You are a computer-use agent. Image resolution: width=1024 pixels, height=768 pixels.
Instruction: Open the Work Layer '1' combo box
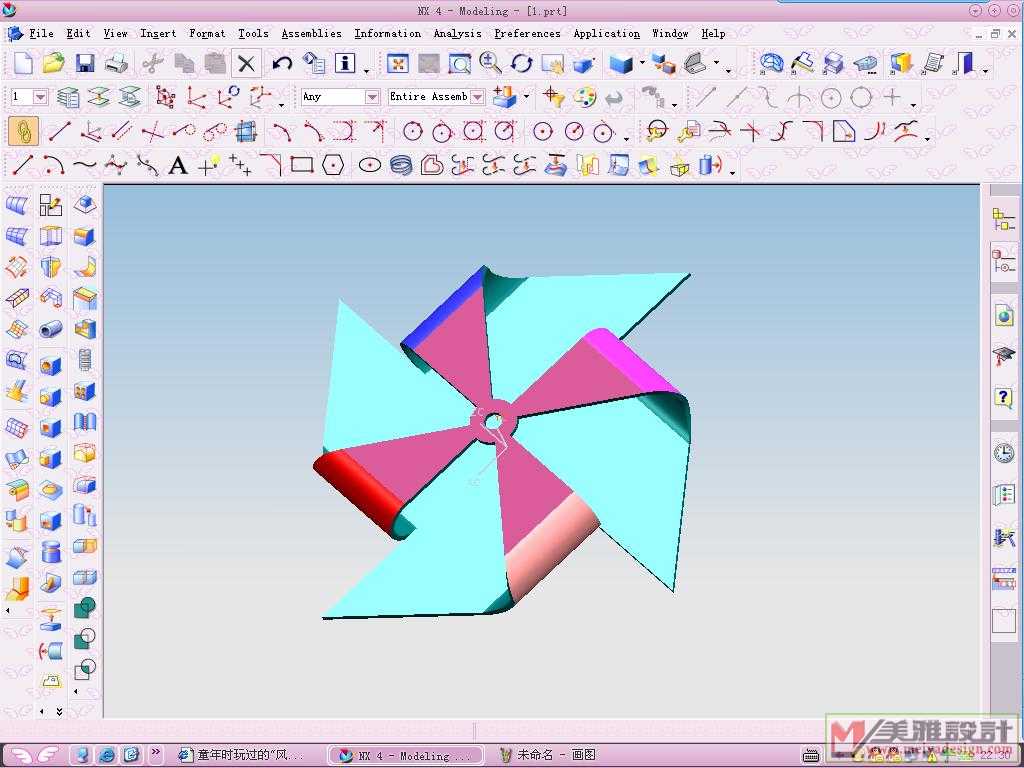pos(29,97)
